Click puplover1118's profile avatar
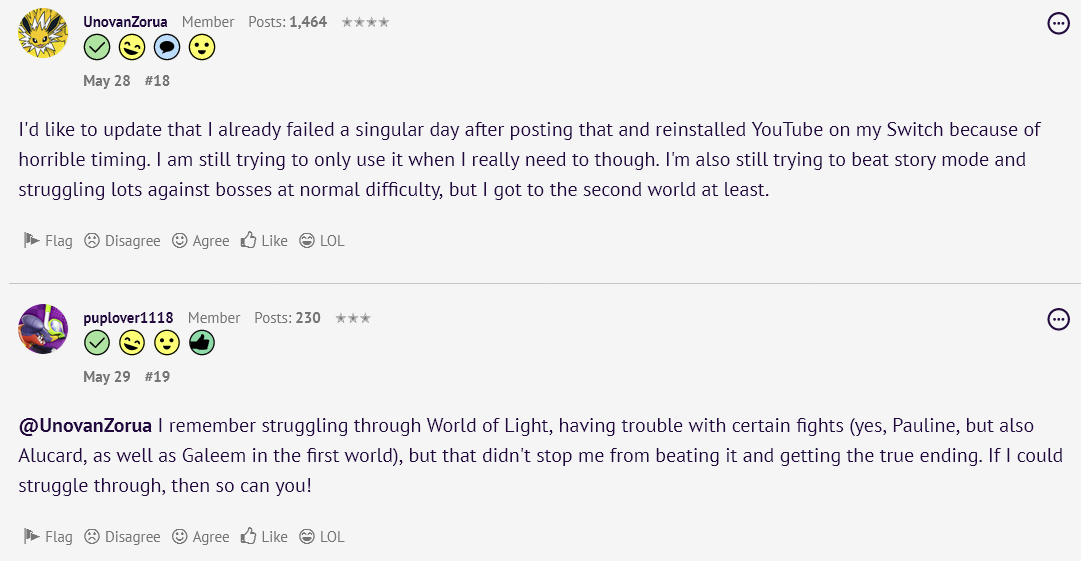 click(x=43, y=329)
